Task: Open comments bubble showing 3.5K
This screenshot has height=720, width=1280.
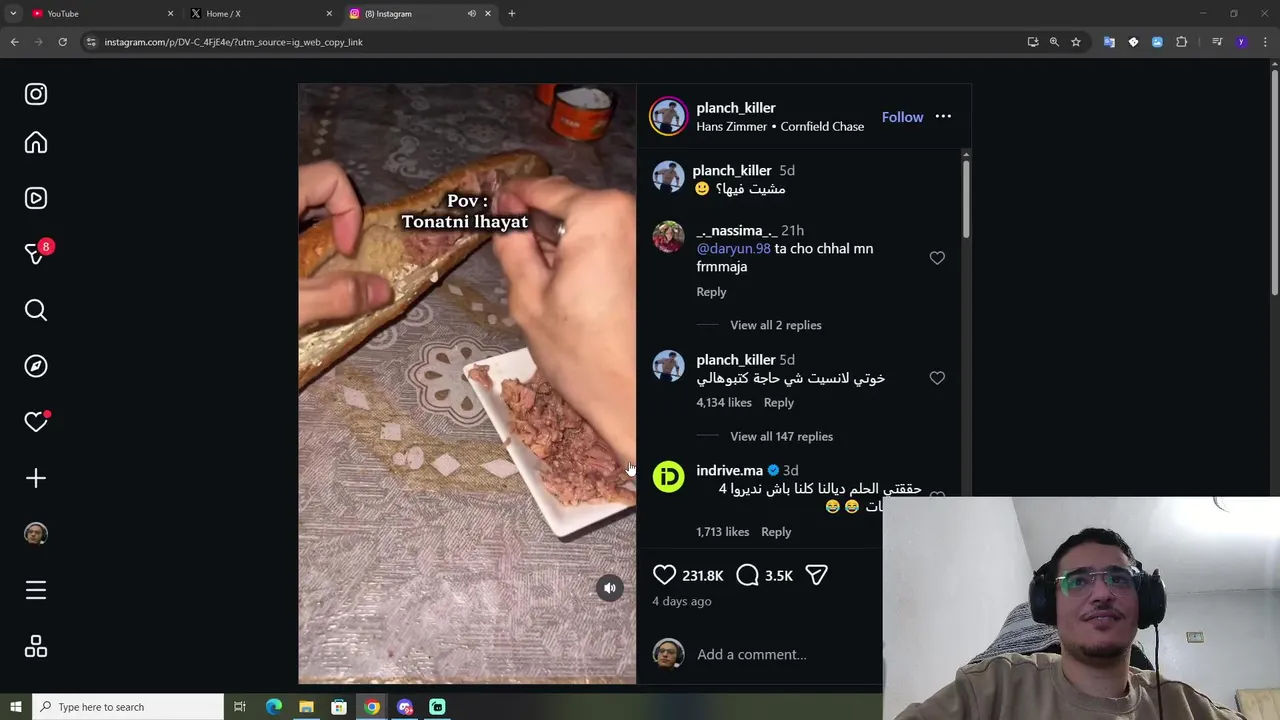Action: click(747, 575)
